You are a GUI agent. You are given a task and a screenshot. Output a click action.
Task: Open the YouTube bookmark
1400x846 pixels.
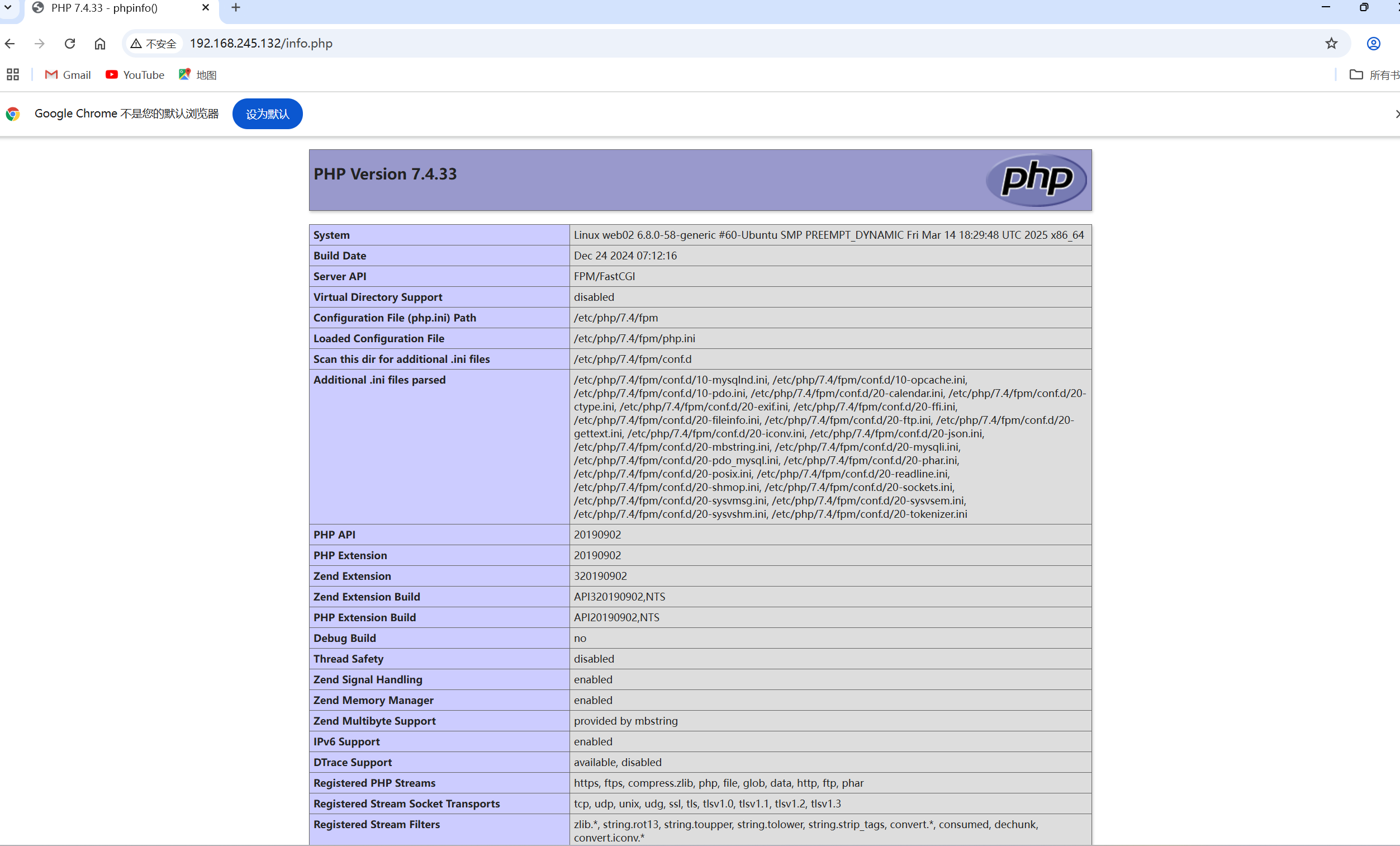(x=135, y=74)
